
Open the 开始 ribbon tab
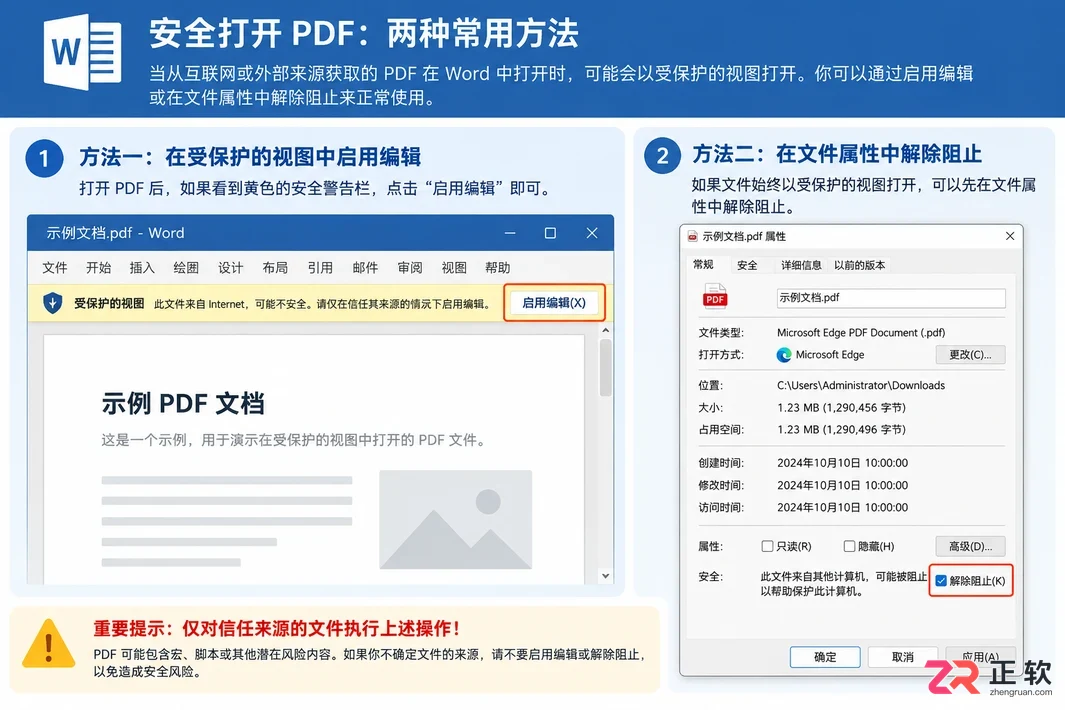click(x=98, y=268)
